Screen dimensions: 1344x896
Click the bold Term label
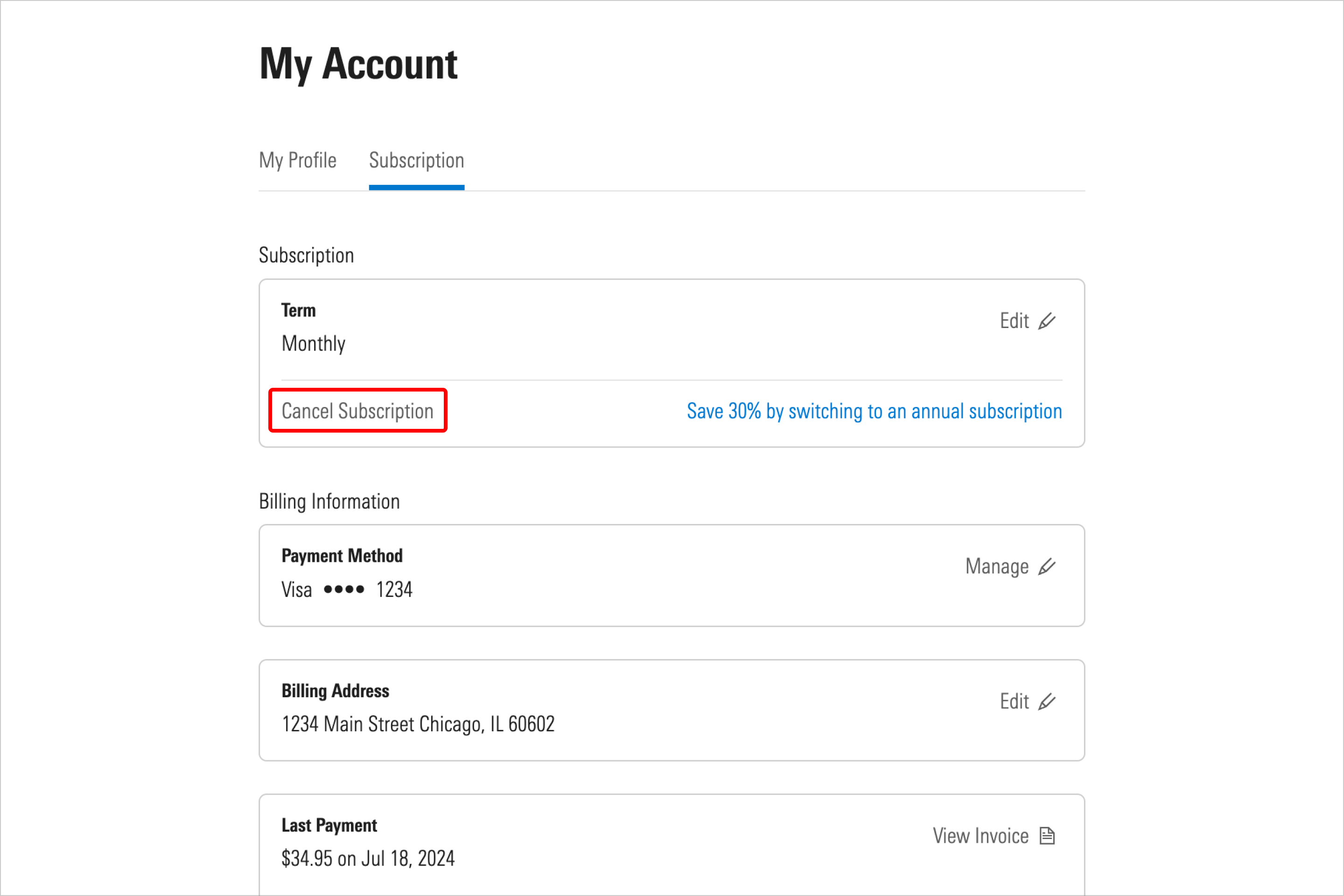pos(298,310)
